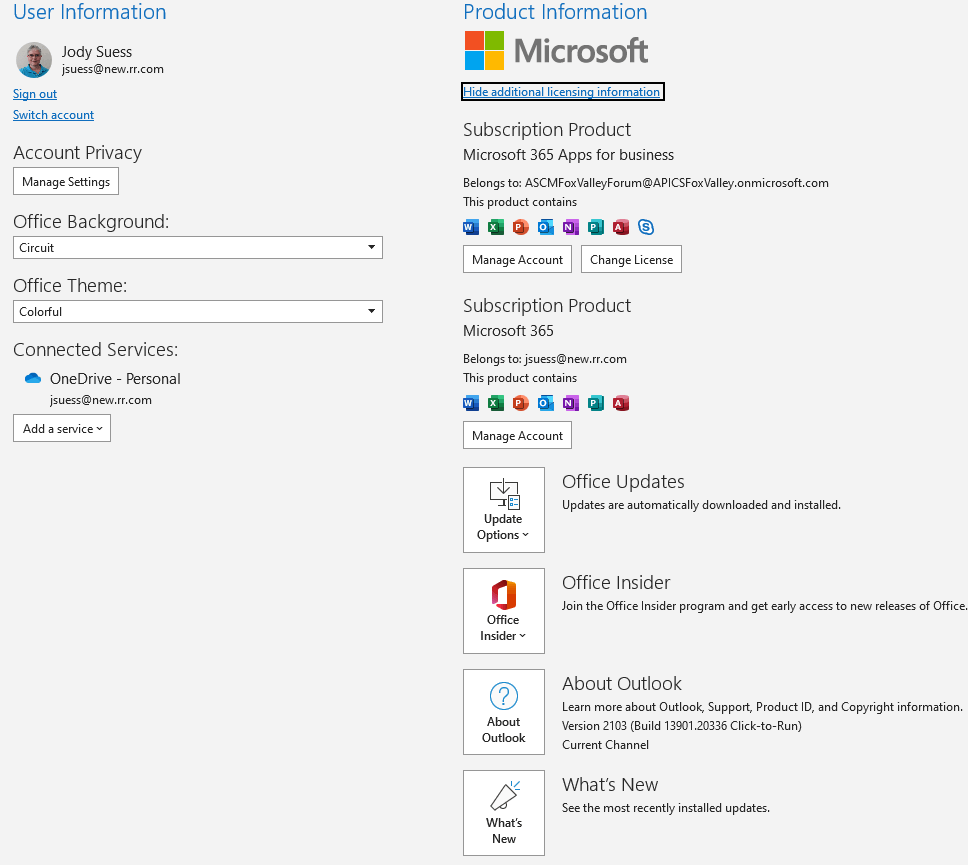Click PowerPoint icon in jsuess@new.rr.com subscription
The image size is (968, 865).
point(520,403)
